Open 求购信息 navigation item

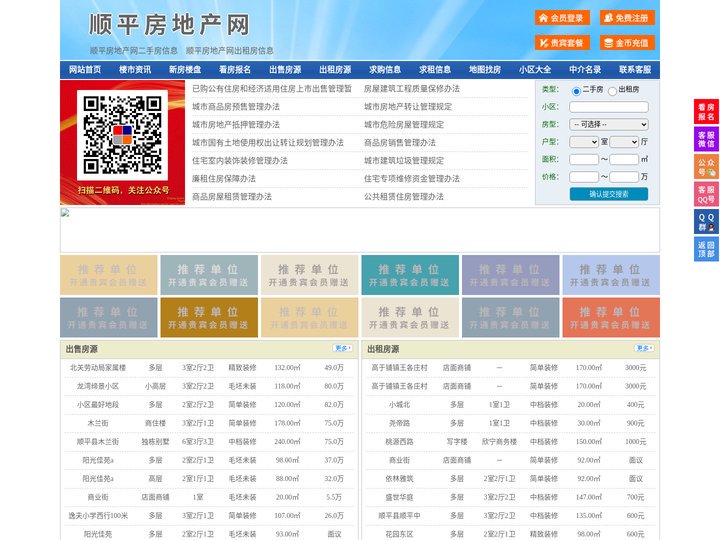(385, 70)
